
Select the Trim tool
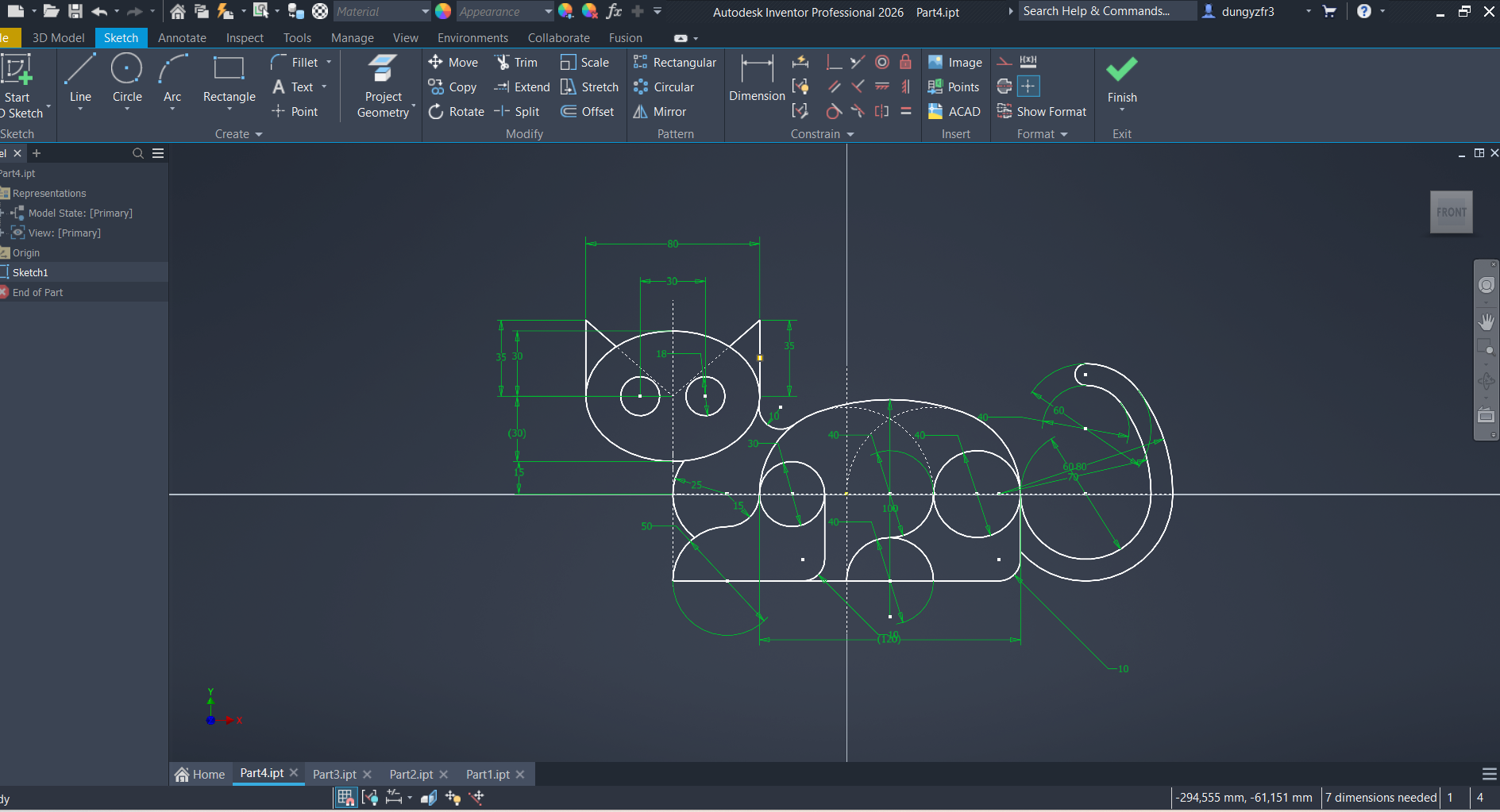coord(516,63)
